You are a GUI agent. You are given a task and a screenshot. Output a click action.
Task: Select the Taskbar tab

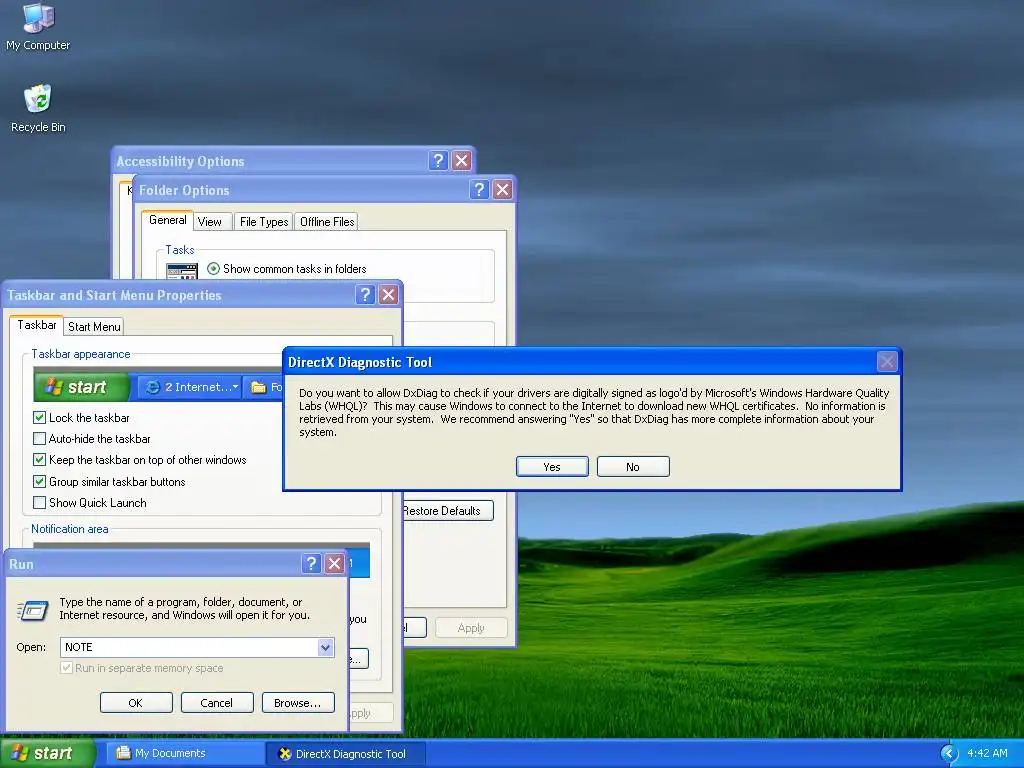(x=37, y=325)
